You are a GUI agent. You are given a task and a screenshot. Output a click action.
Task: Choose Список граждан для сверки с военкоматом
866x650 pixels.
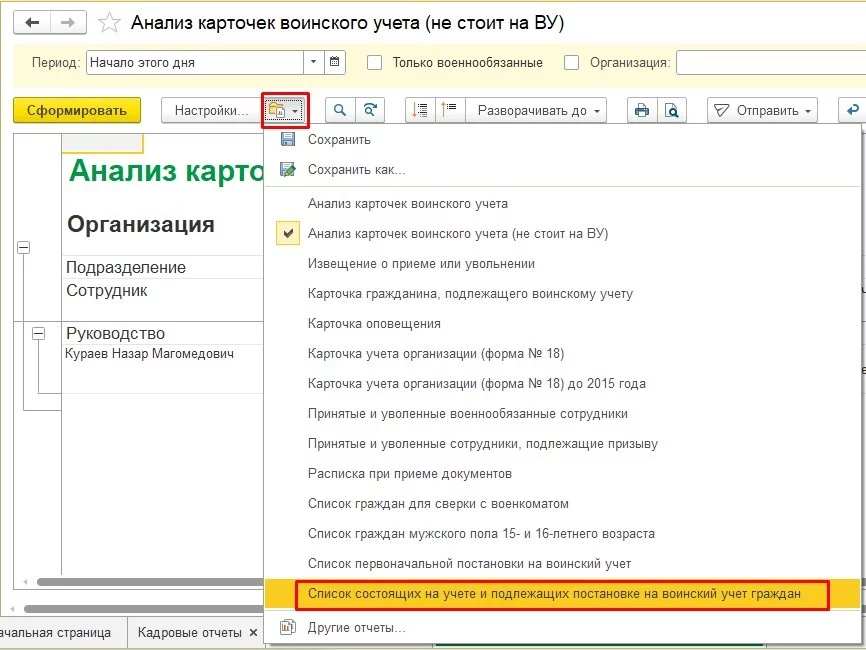point(563,504)
